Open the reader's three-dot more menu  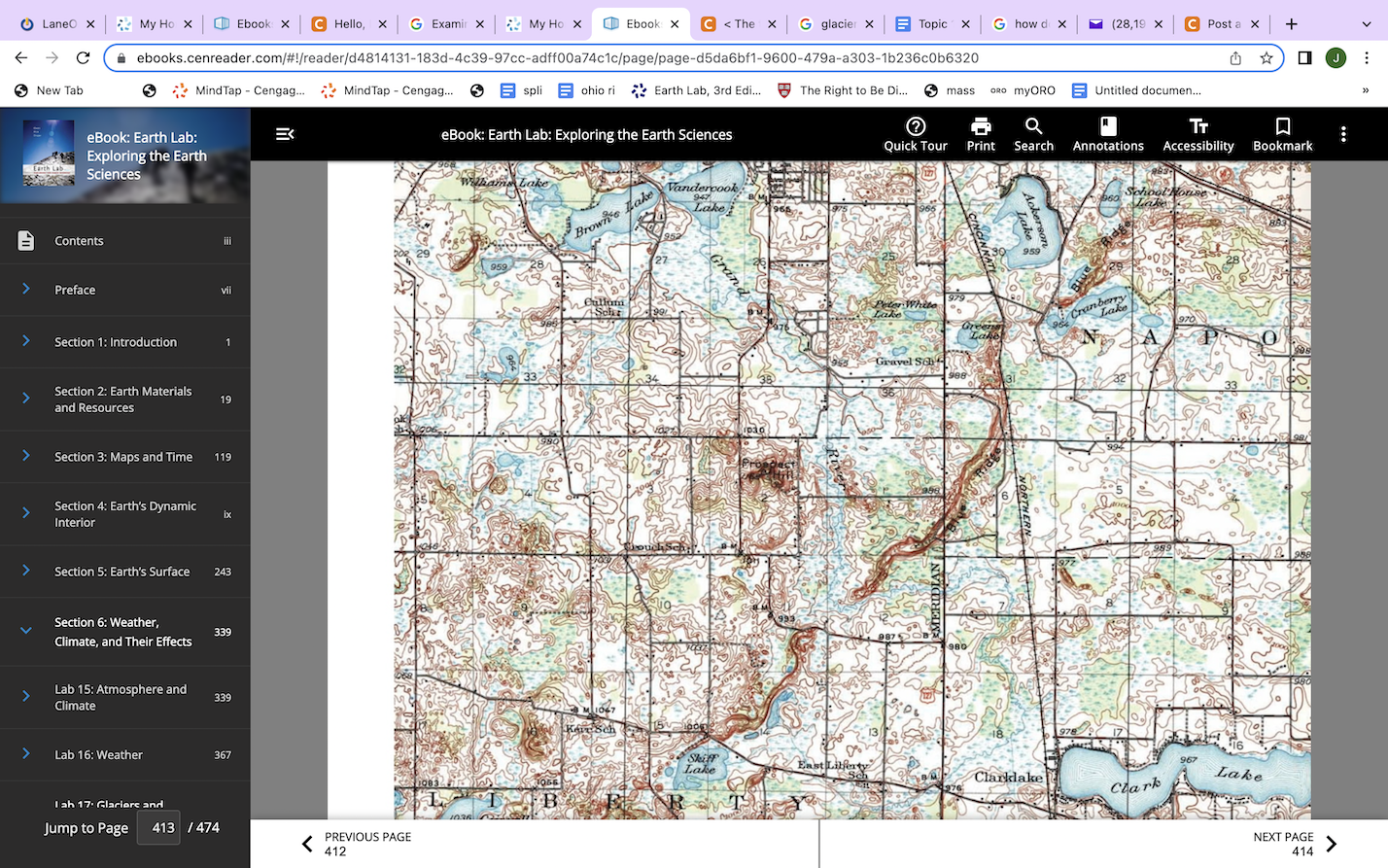point(1343,134)
